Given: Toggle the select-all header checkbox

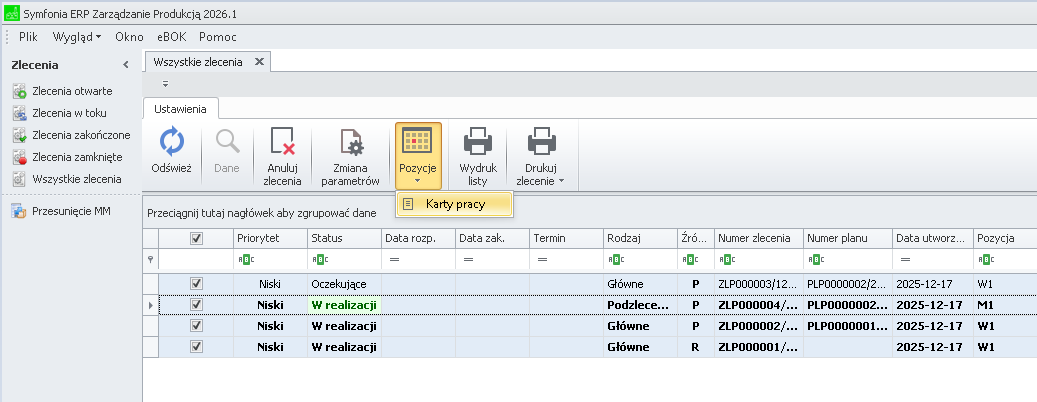Looking at the screenshot, I should point(197,239).
